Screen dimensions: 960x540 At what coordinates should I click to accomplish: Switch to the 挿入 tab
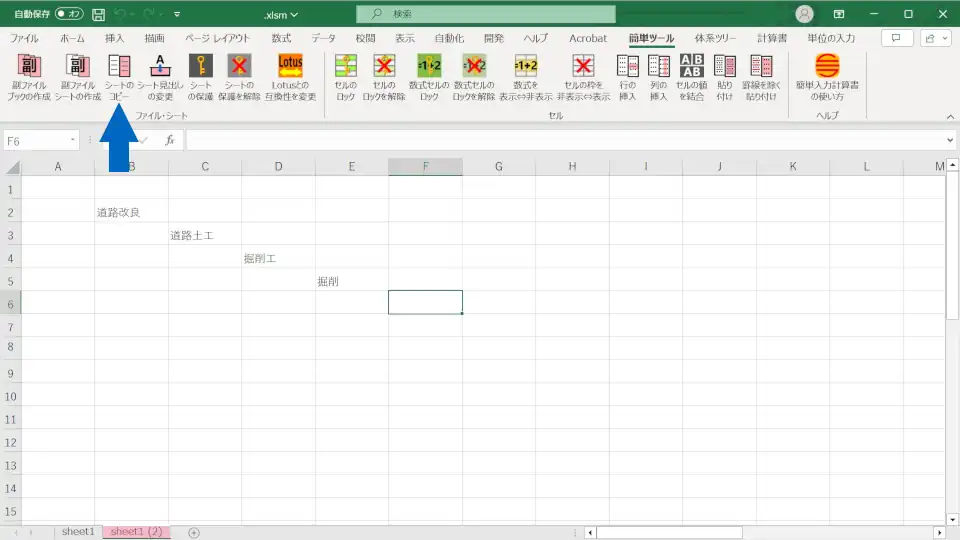114,38
